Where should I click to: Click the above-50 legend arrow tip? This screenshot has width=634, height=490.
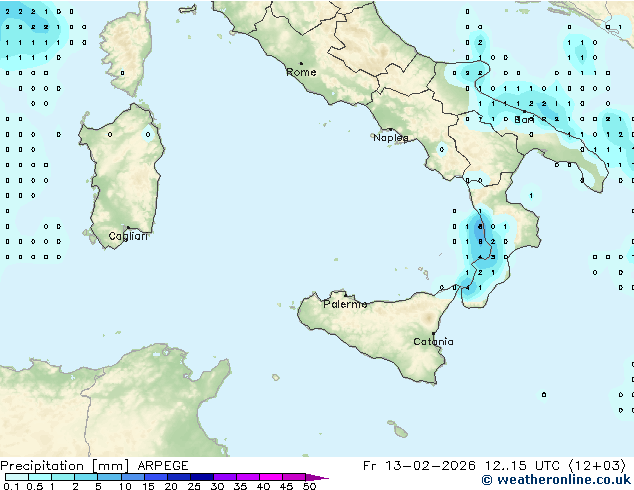click(317, 477)
